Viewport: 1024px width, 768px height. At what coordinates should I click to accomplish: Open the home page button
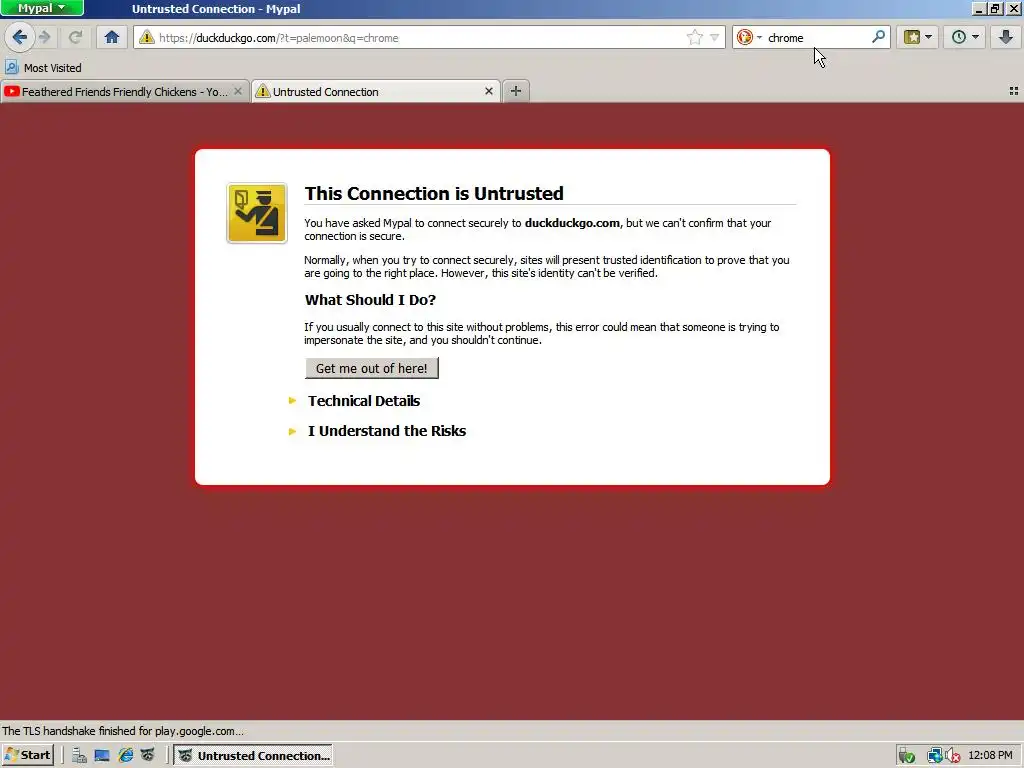tap(112, 37)
